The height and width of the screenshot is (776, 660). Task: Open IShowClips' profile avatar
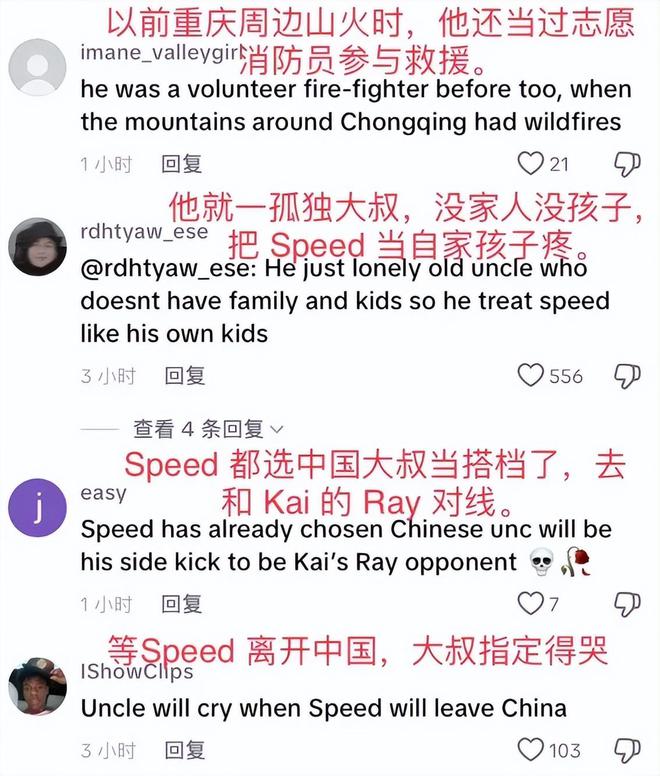(x=38, y=686)
